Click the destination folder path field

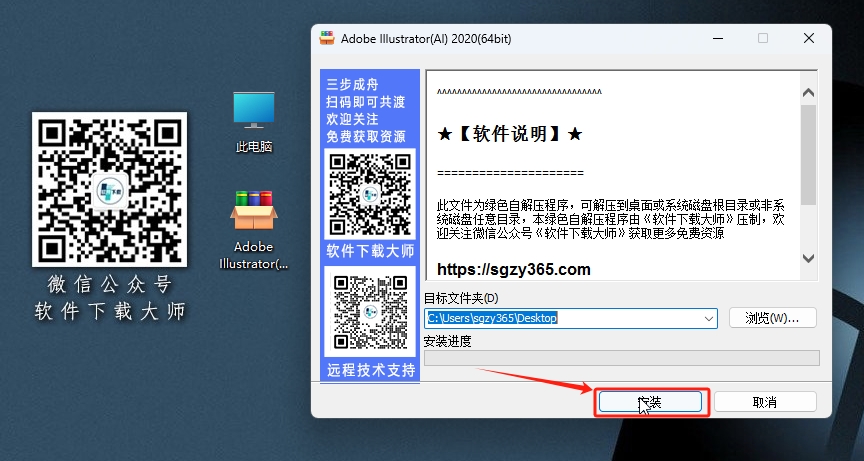(x=570, y=318)
